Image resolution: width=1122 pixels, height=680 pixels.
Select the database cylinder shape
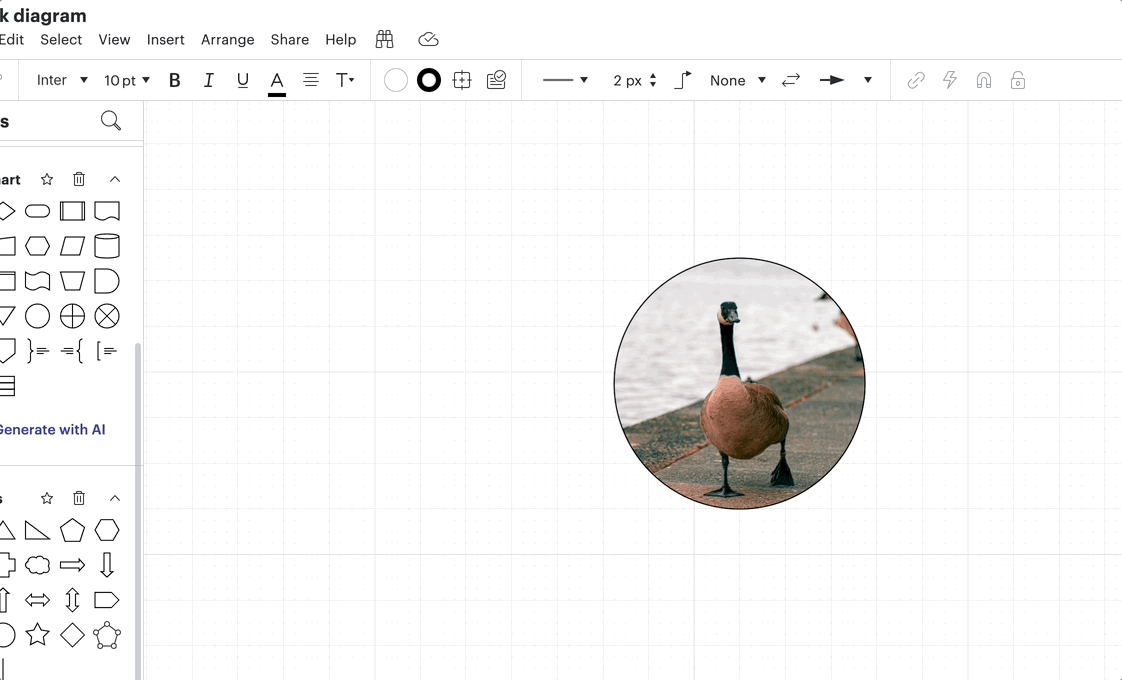click(x=107, y=246)
